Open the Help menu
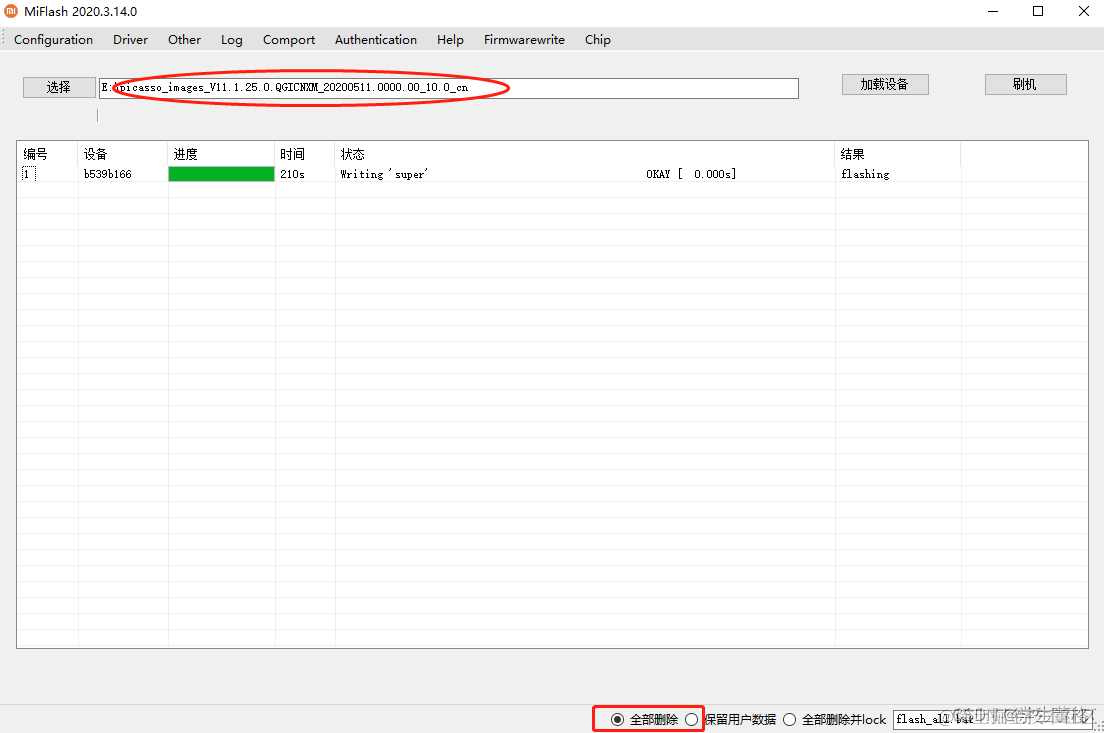This screenshot has height=733, width=1104. click(x=450, y=40)
